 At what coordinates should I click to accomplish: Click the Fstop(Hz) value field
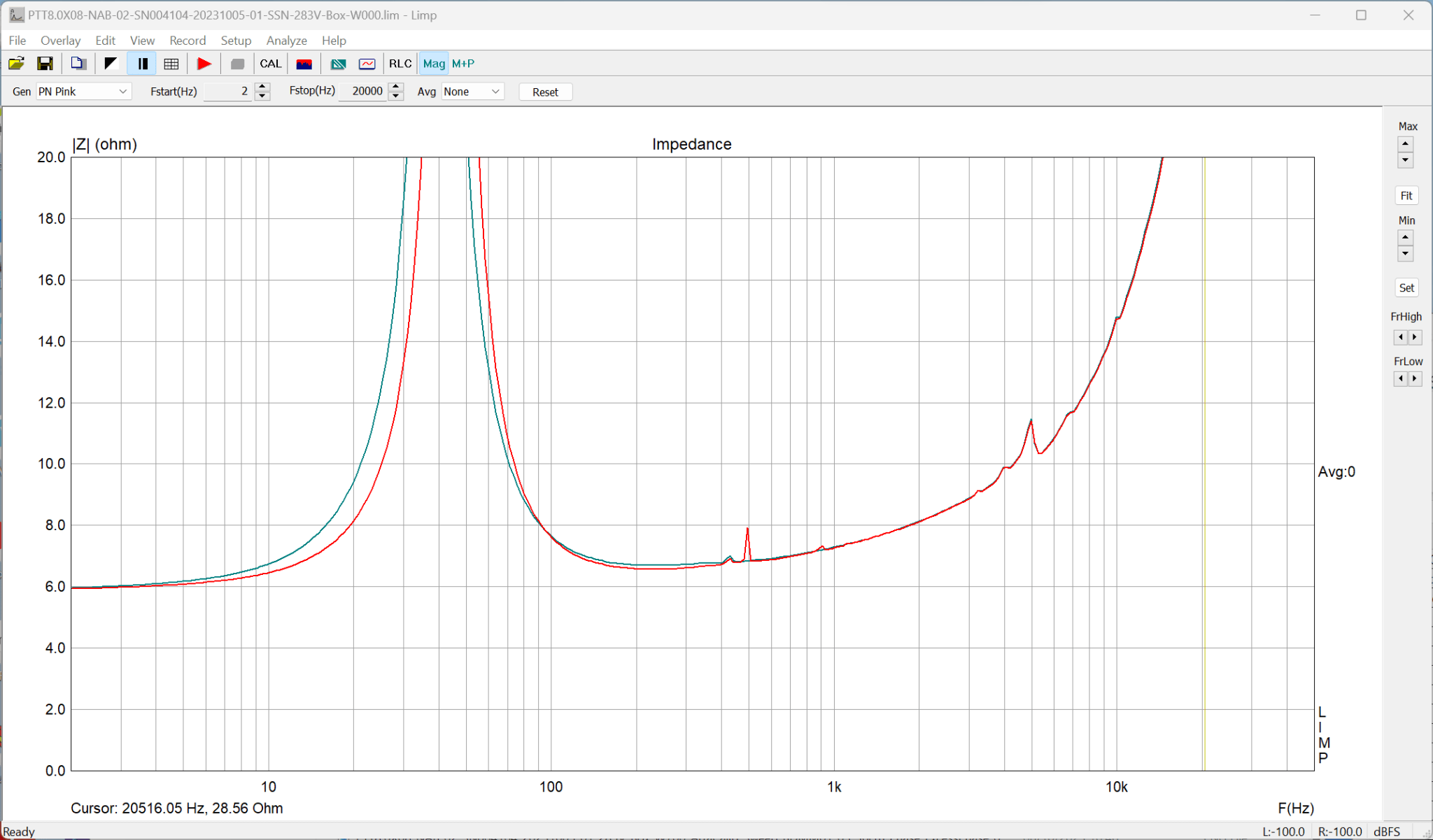(x=363, y=92)
